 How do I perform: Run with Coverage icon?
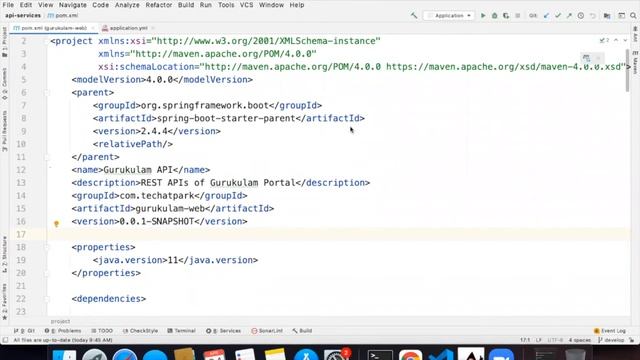point(506,16)
